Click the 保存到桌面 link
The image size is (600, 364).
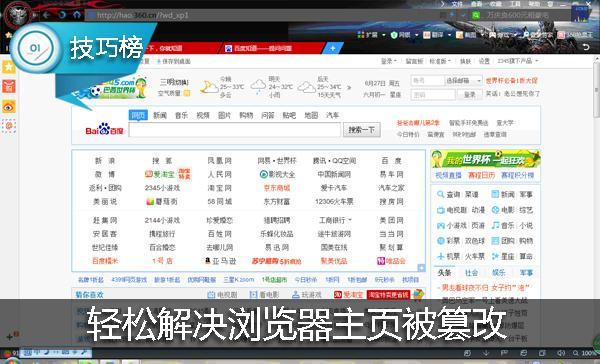coord(173,61)
